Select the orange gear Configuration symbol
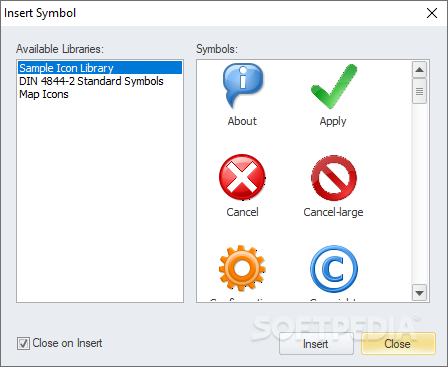Screen dimensions: 448x367 point(242,268)
